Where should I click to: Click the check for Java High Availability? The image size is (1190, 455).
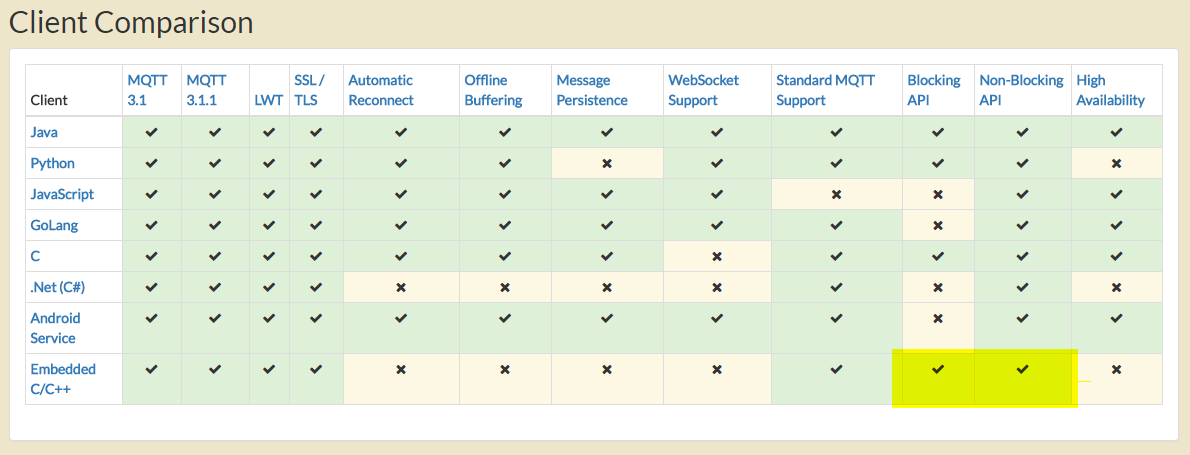pyautogui.click(x=1116, y=132)
